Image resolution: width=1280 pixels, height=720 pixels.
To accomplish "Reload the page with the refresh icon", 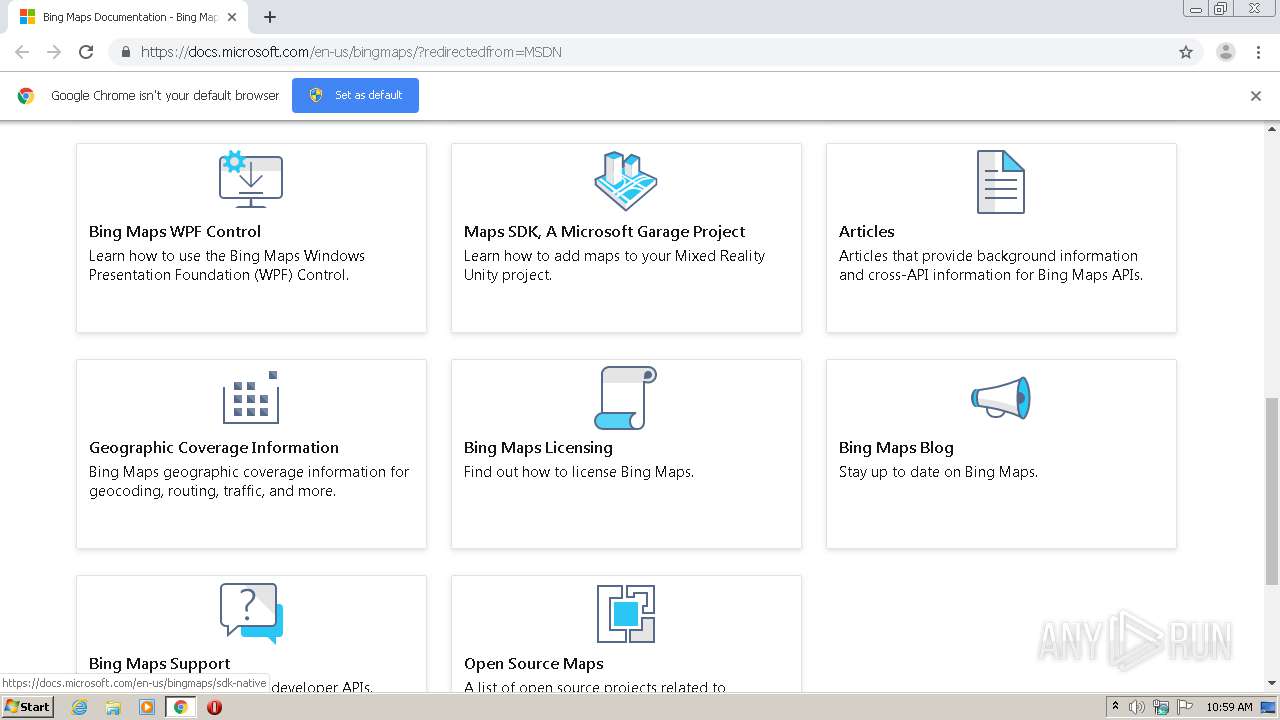I will point(86,52).
